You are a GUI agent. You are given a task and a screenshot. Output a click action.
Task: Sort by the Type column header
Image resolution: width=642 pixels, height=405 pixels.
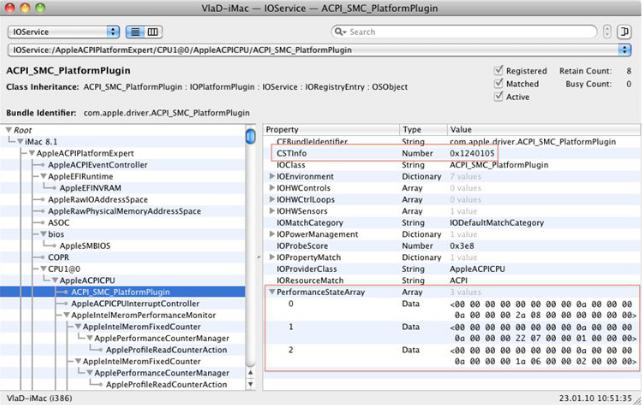tap(423, 129)
